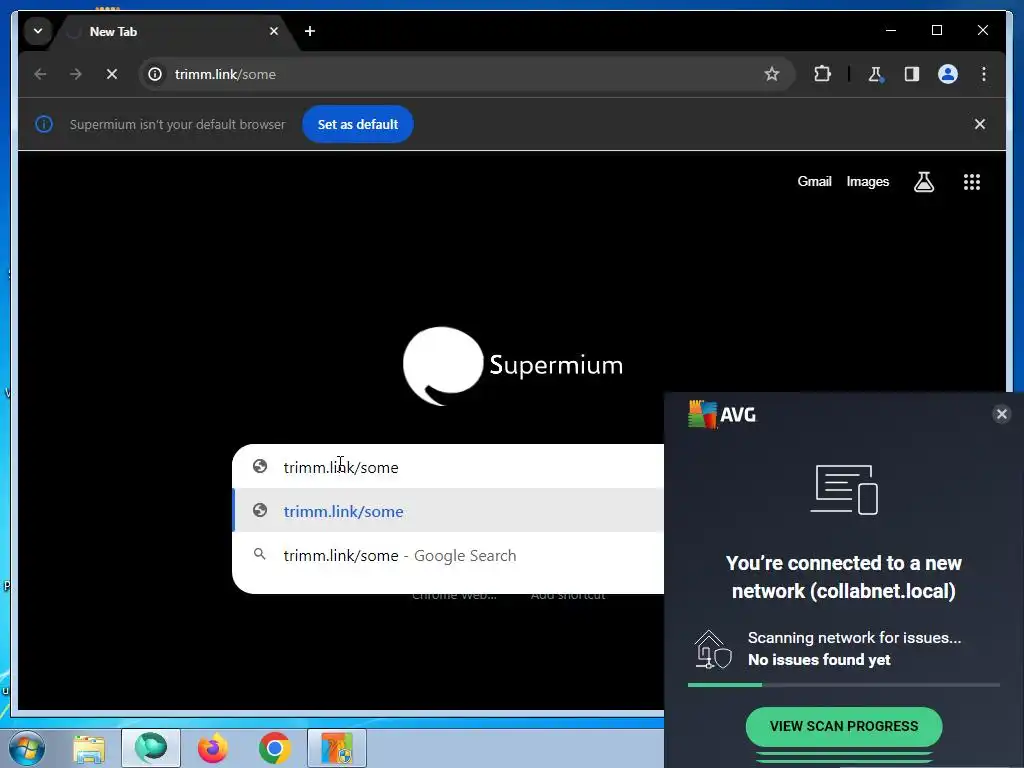Click the house shield scan icon
The image size is (1024, 768).
pos(712,649)
